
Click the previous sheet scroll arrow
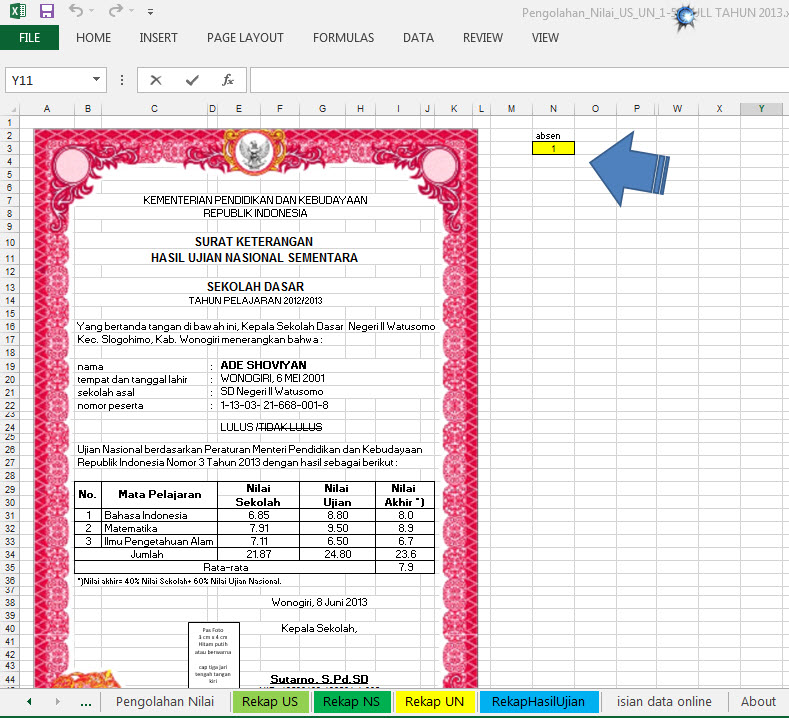click(x=29, y=701)
